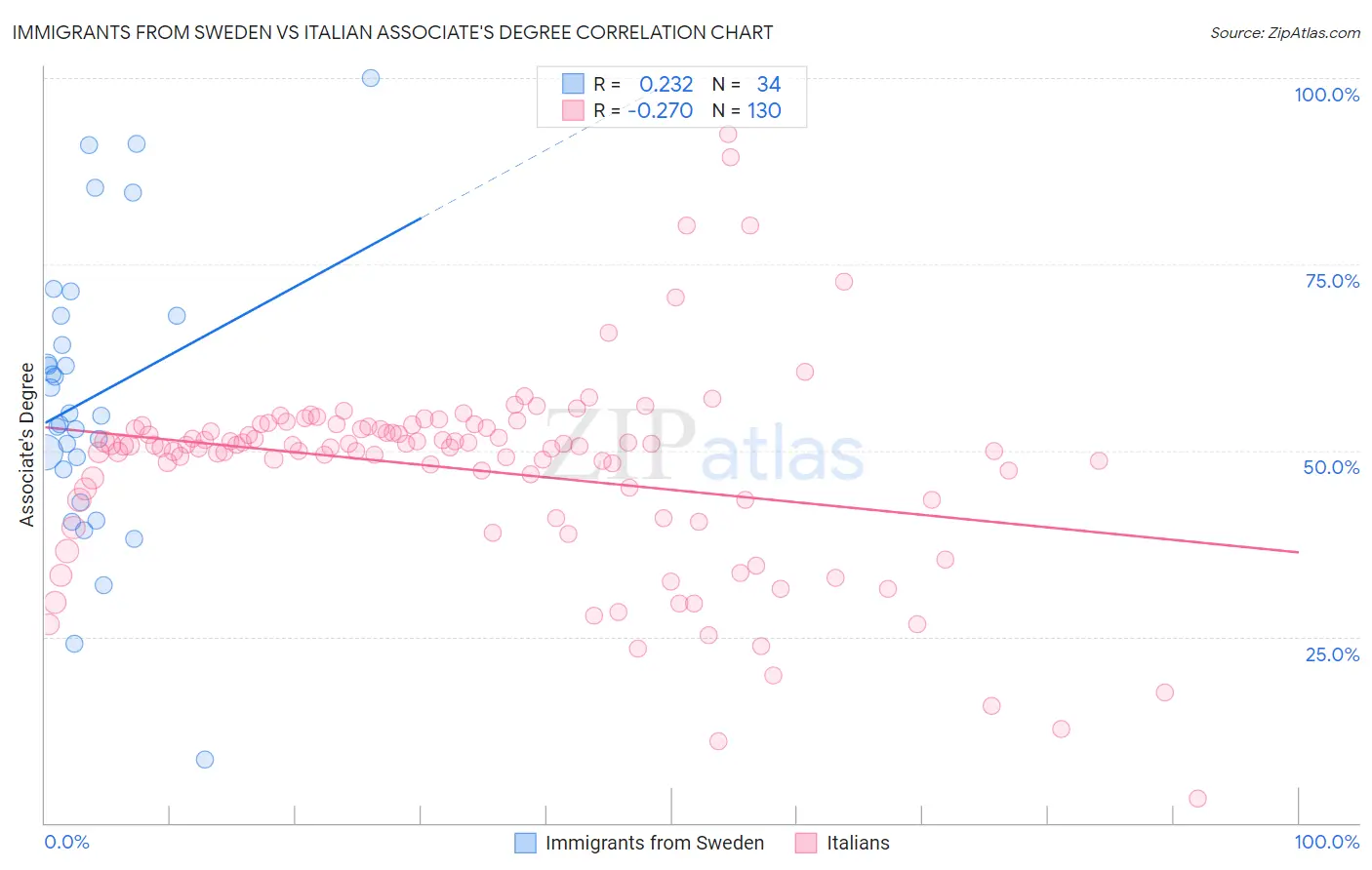Open the Source: ZipAtlas.com link

tap(1285, 32)
